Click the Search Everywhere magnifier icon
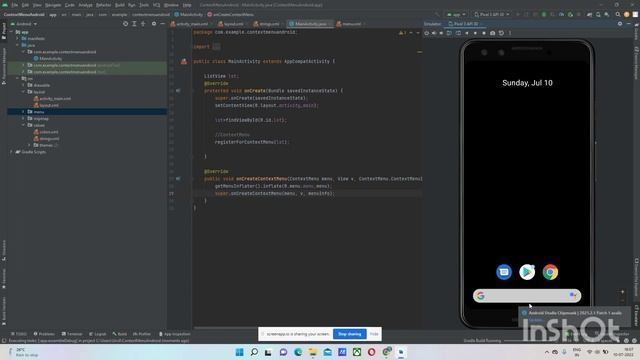The height and width of the screenshot is (360, 640). (618, 14)
